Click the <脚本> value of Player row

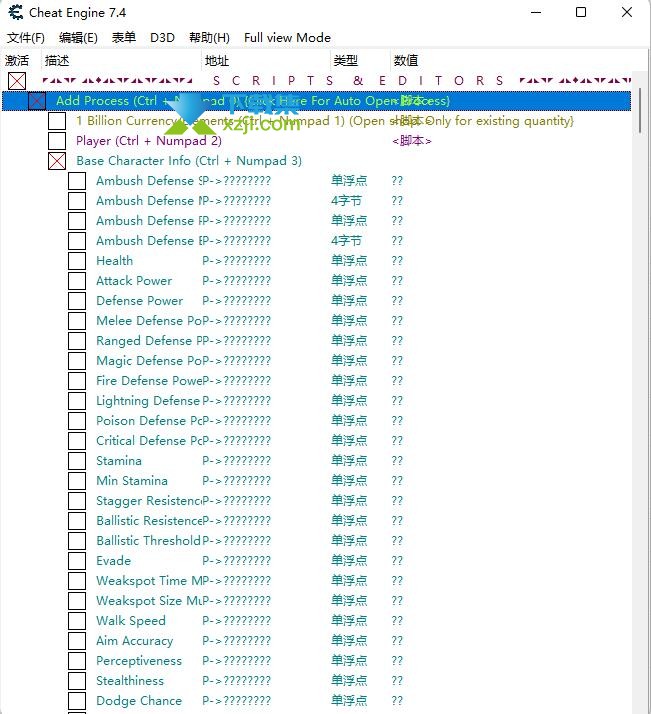[x=412, y=141]
